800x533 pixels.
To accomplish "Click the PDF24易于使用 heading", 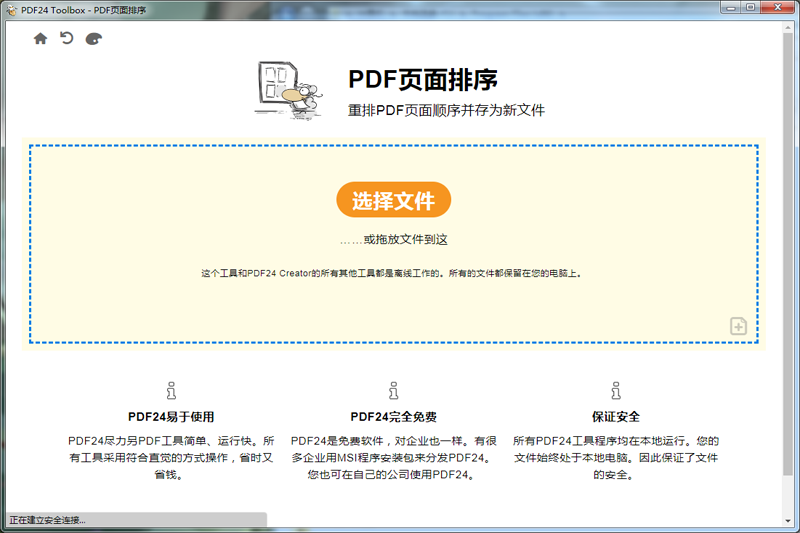I will (x=171, y=417).
